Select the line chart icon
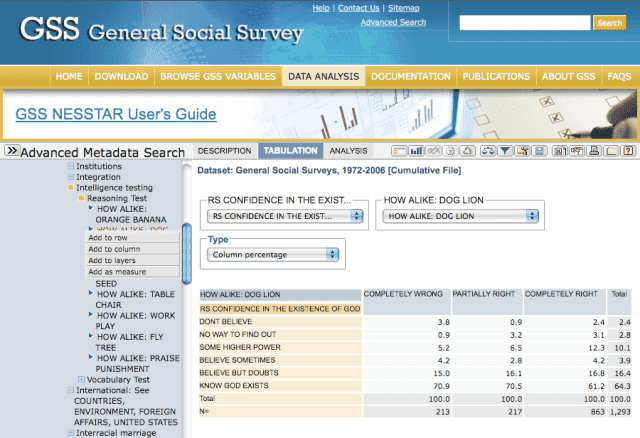640x438 pixels. point(433,151)
